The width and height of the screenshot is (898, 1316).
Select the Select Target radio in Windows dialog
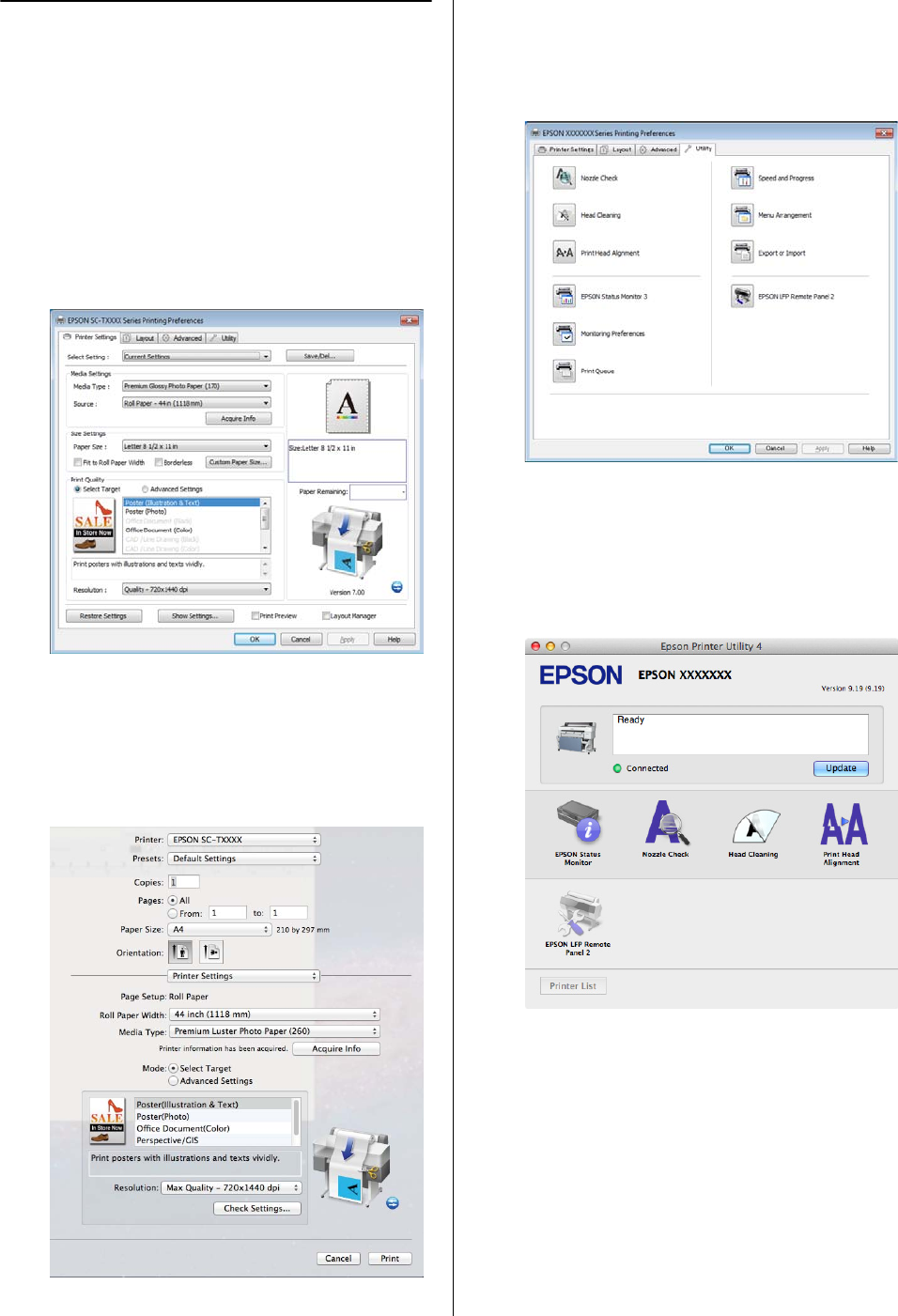coord(77,489)
